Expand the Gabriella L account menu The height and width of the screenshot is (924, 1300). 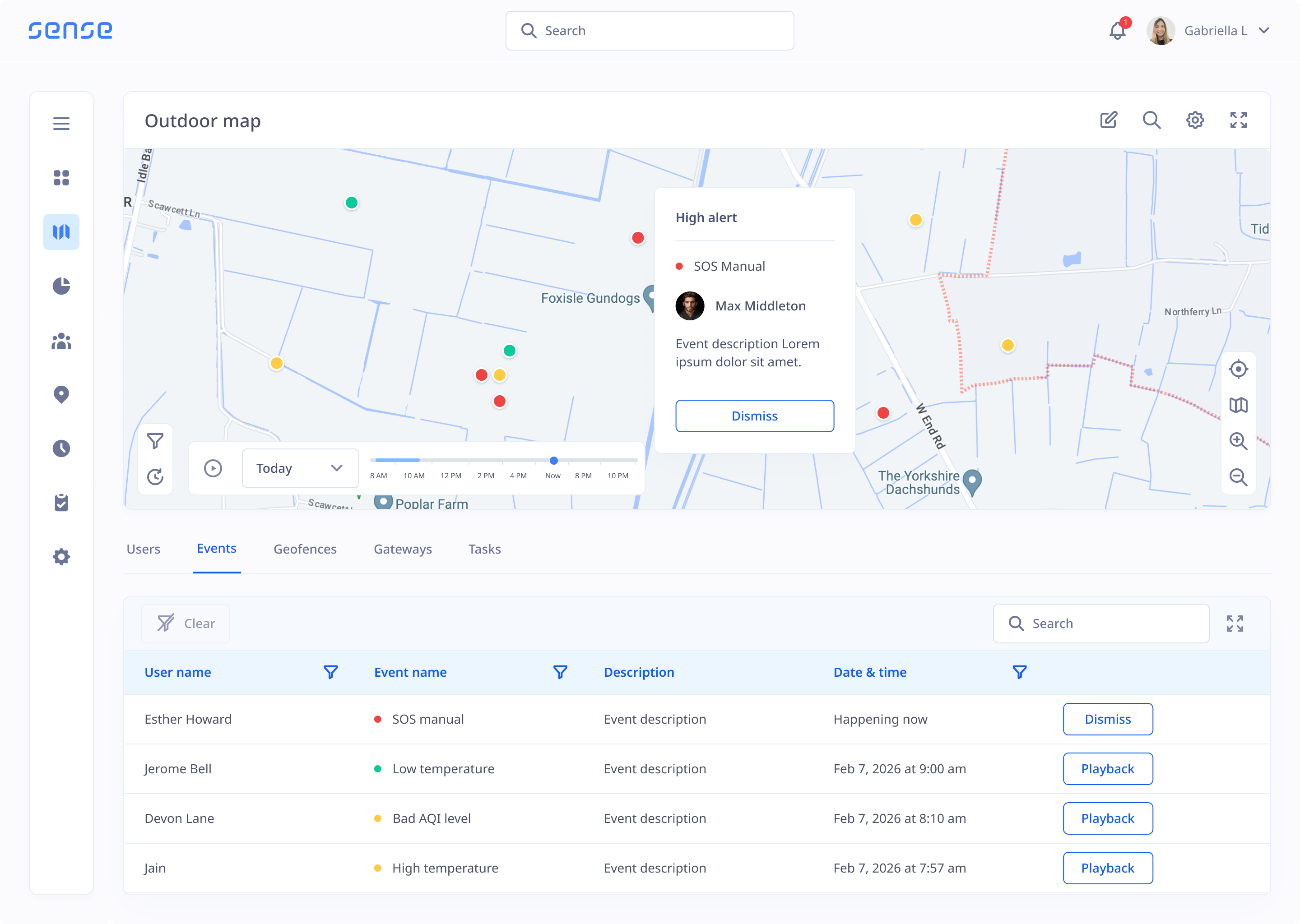click(1263, 31)
